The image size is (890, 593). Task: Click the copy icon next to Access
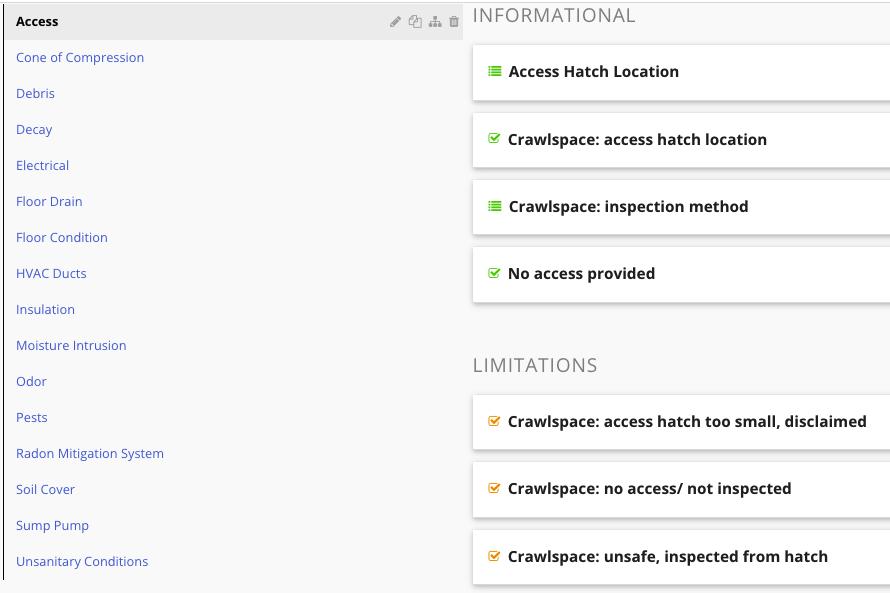tap(415, 22)
